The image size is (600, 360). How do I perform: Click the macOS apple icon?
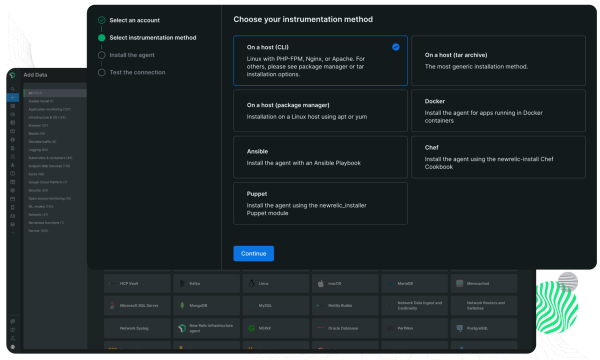pos(321,283)
